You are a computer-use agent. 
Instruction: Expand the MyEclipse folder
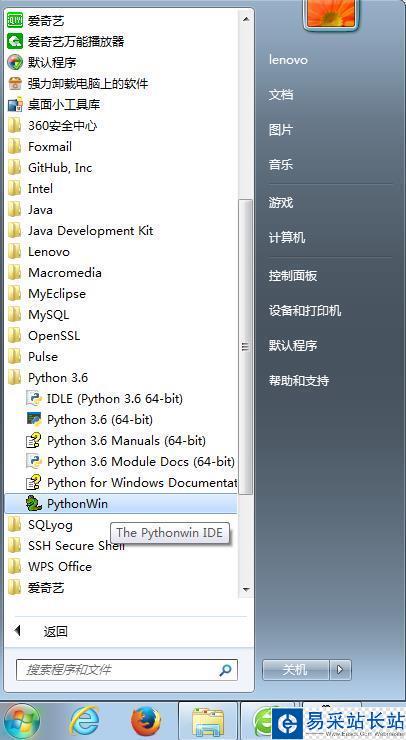[x=47, y=294]
